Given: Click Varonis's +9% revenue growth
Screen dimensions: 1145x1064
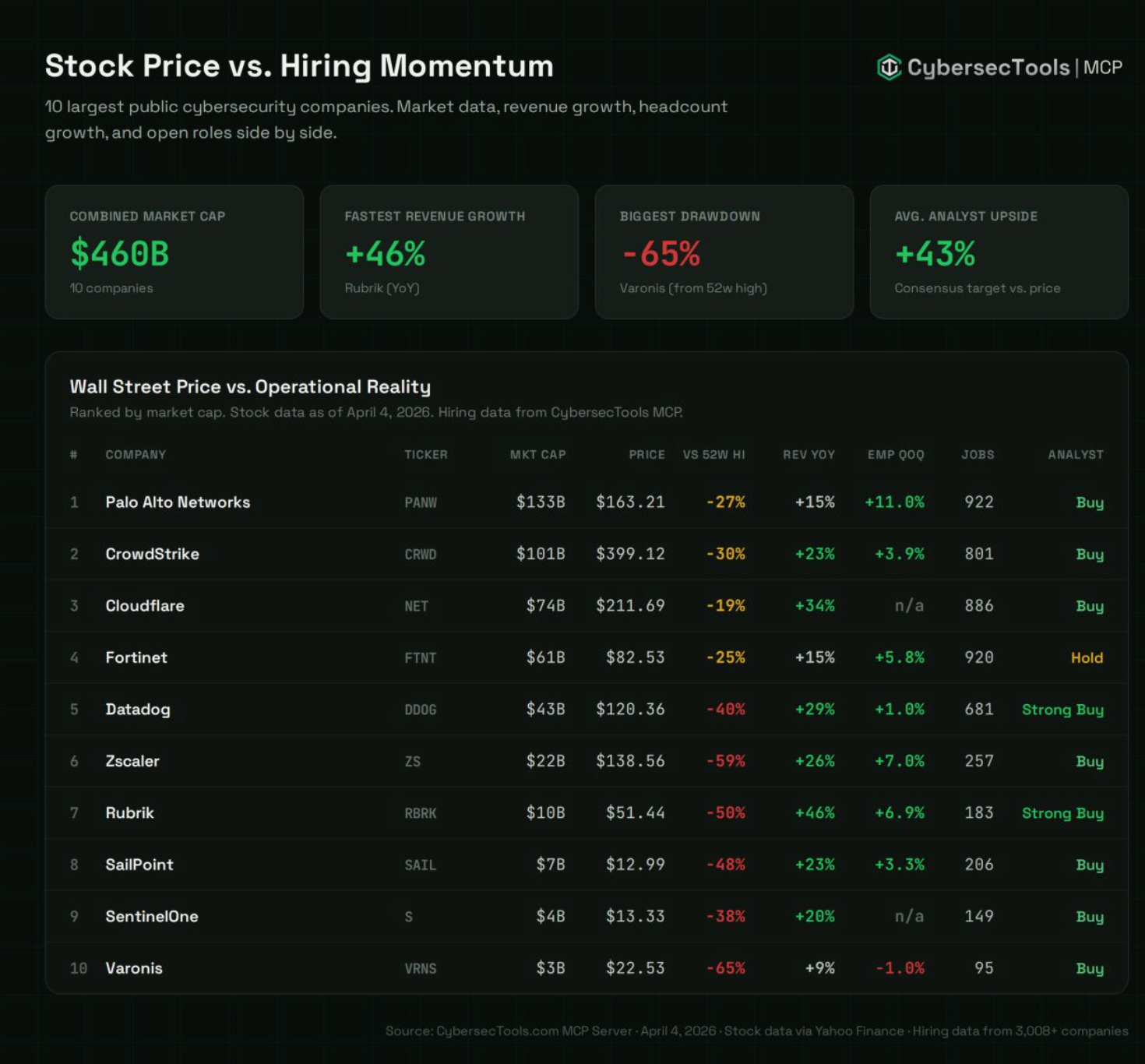Looking at the screenshot, I should pos(820,968).
